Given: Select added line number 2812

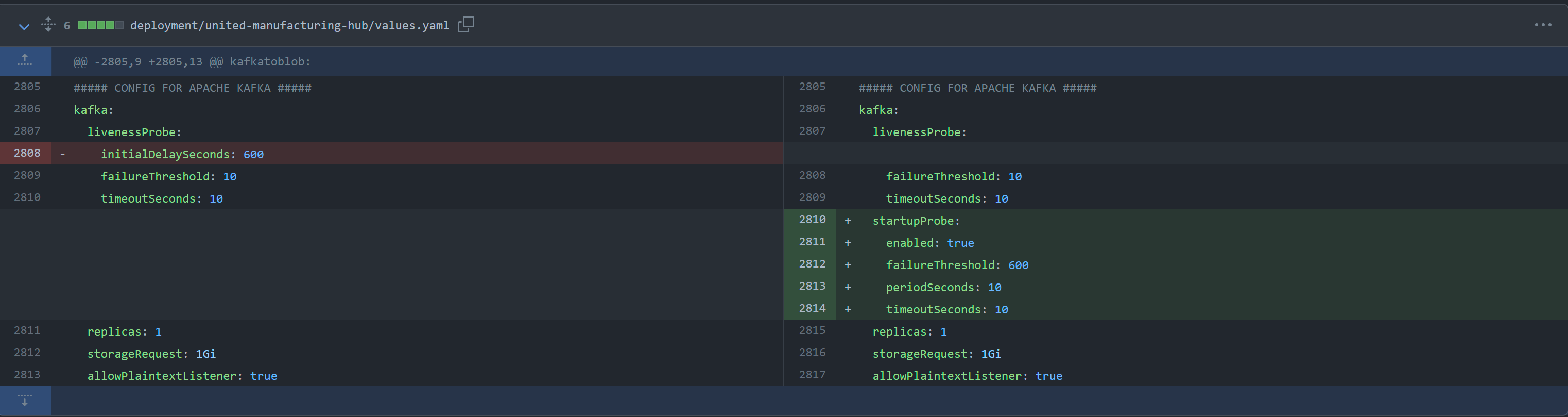Looking at the screenshot, I should [812, 264].
